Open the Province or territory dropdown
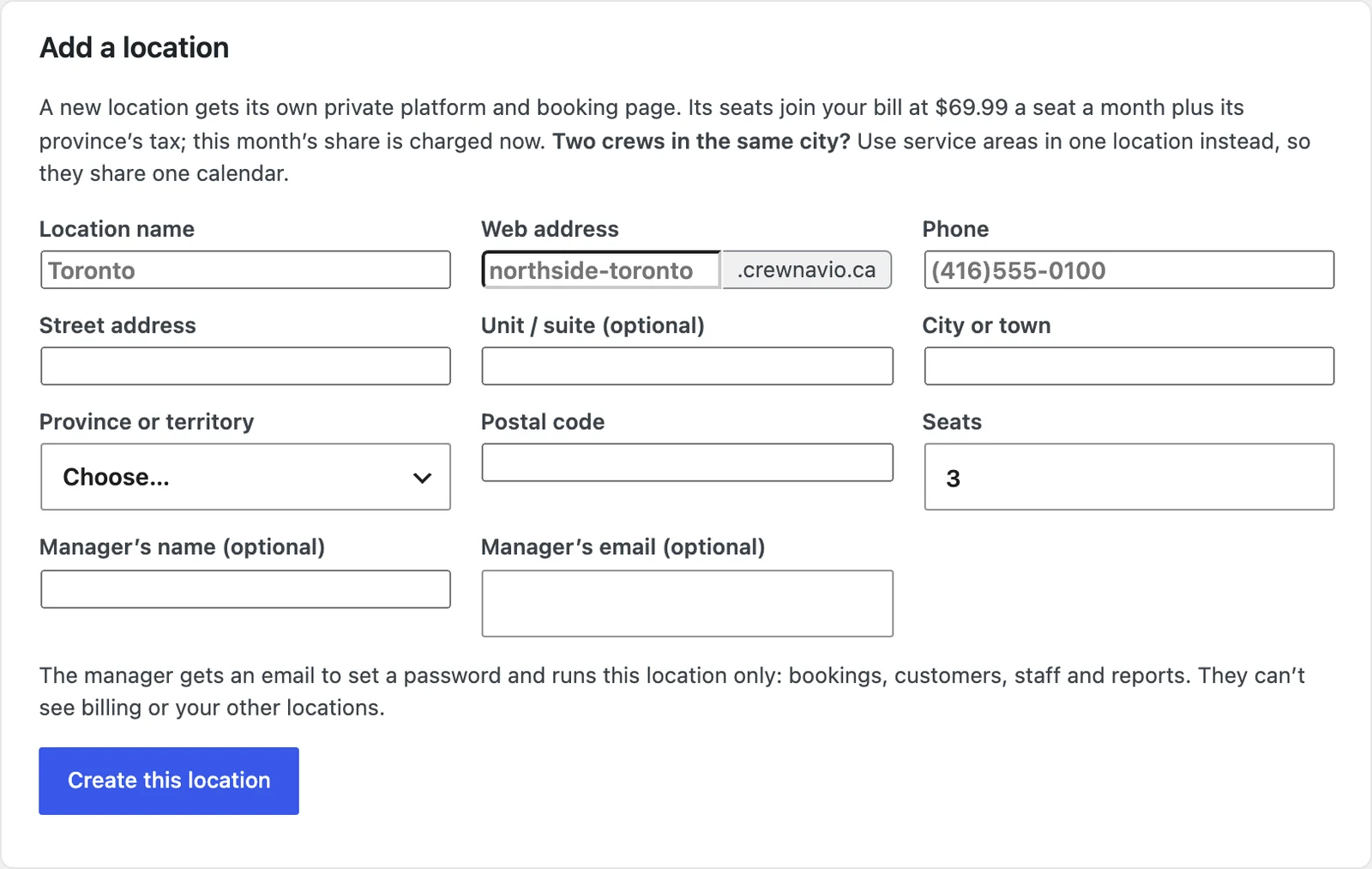1372x869 pixels. [245, 477]
